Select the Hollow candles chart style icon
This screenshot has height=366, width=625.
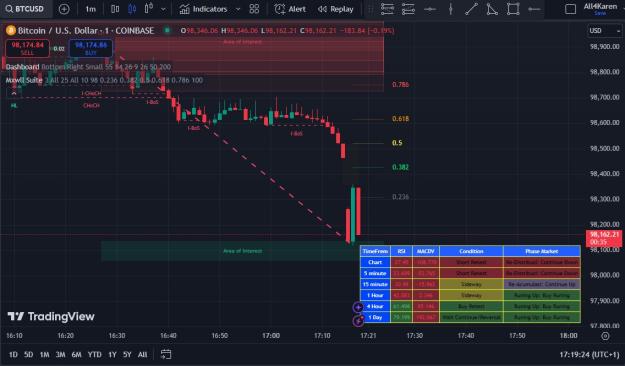coord(149,9)
